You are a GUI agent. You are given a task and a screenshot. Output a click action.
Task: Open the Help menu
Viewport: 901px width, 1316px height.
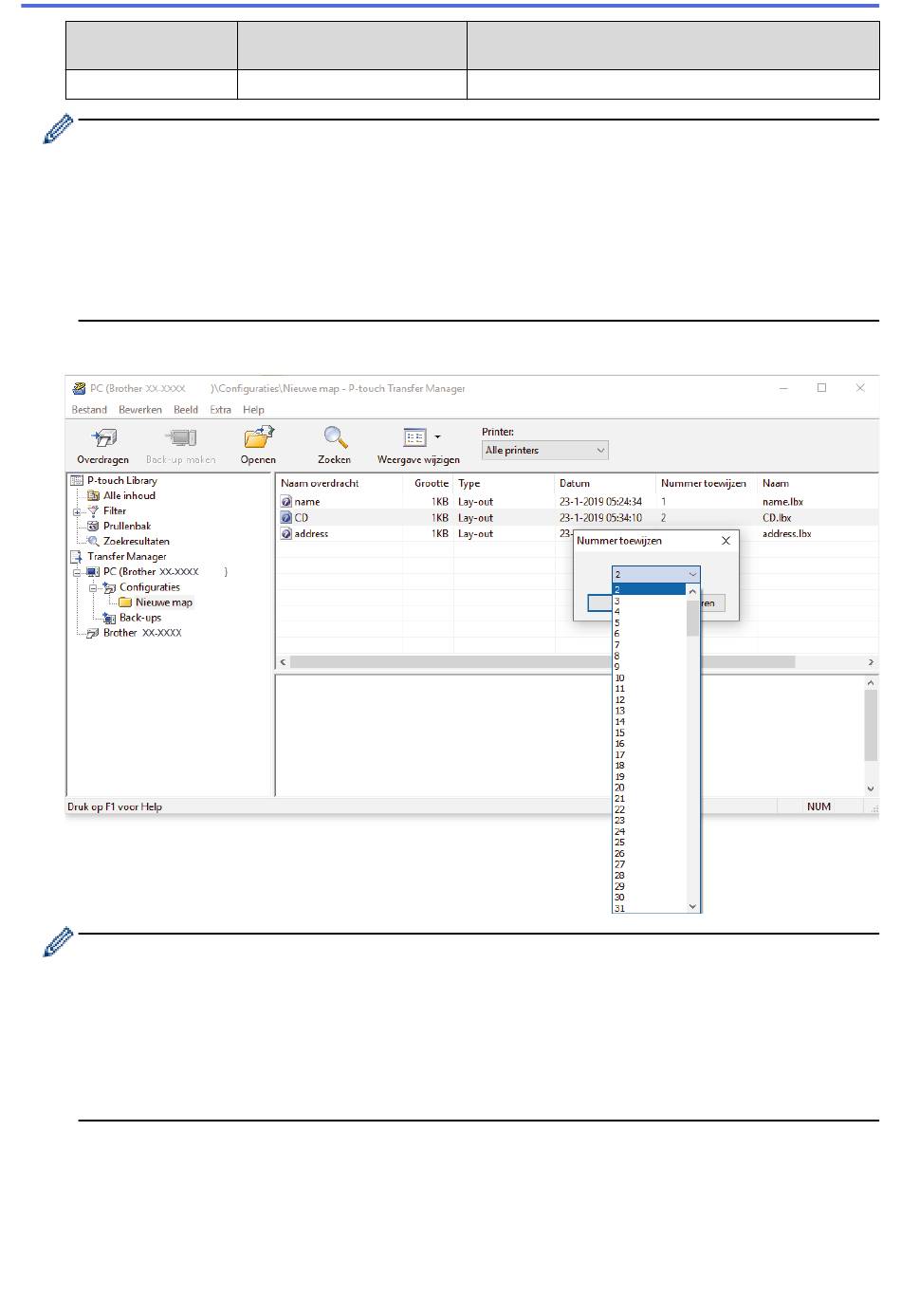pyautogui.click(x=253, y=410)
